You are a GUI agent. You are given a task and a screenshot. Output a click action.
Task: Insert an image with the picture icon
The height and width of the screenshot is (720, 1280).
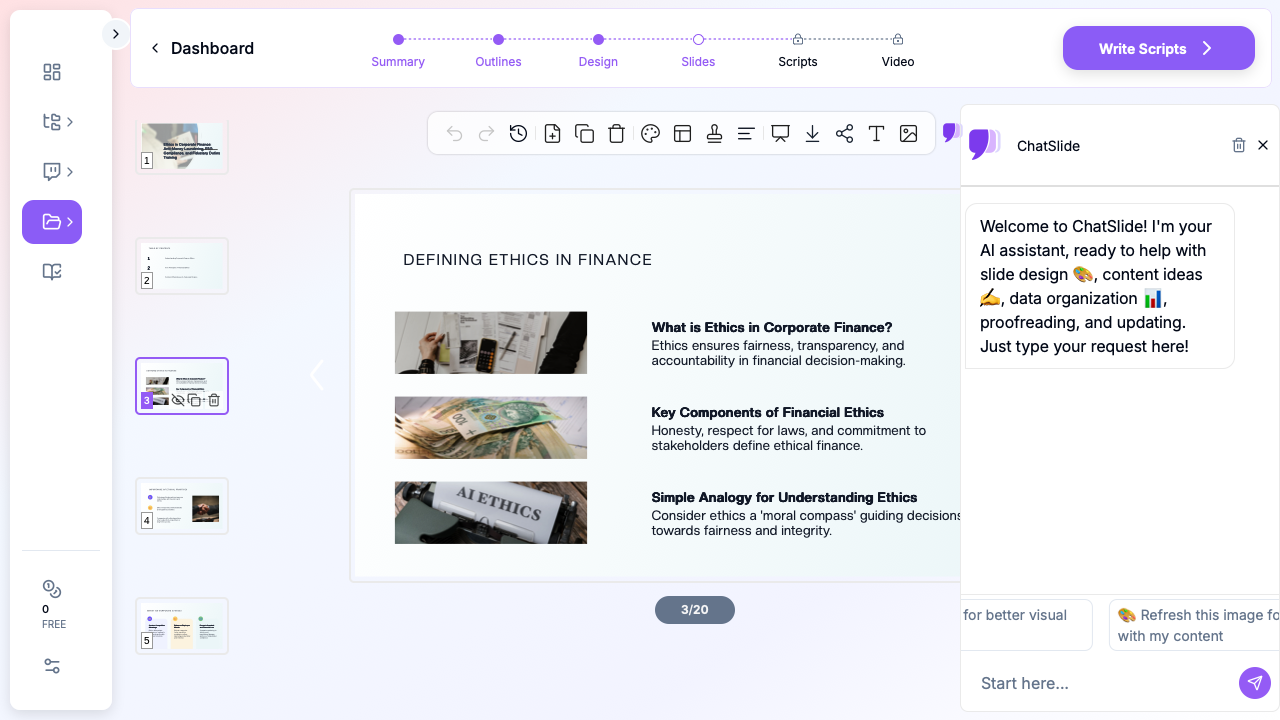[x=908, y=134]
